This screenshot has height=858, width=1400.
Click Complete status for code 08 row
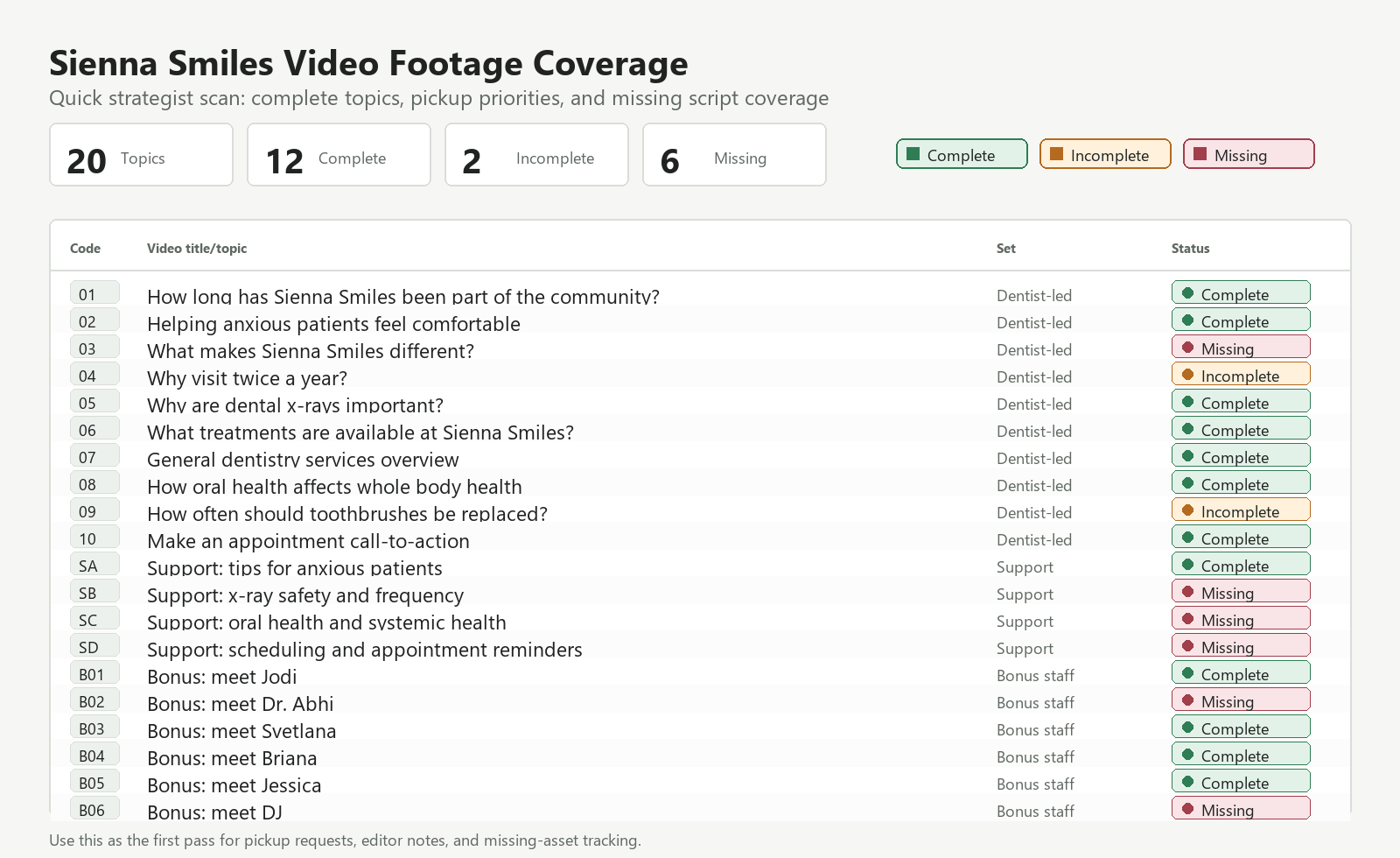tap(1241, 482)
